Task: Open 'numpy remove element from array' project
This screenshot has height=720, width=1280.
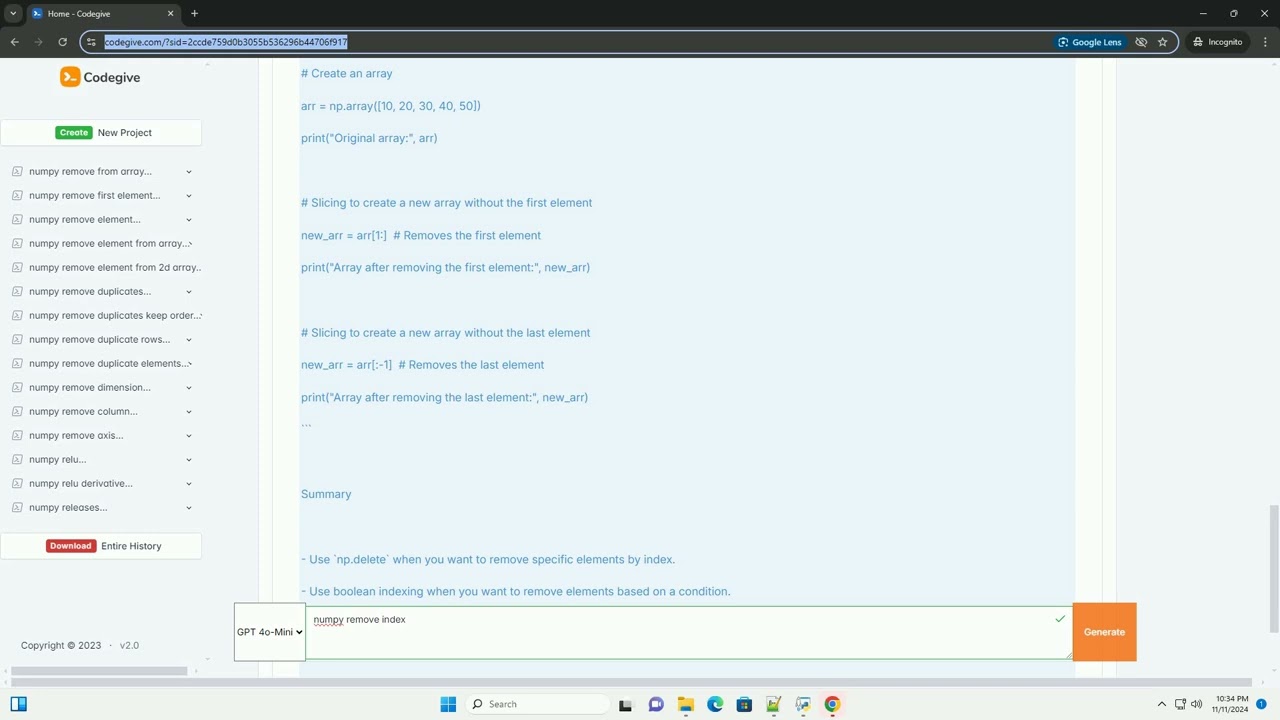Action: [x=108, y=243]
